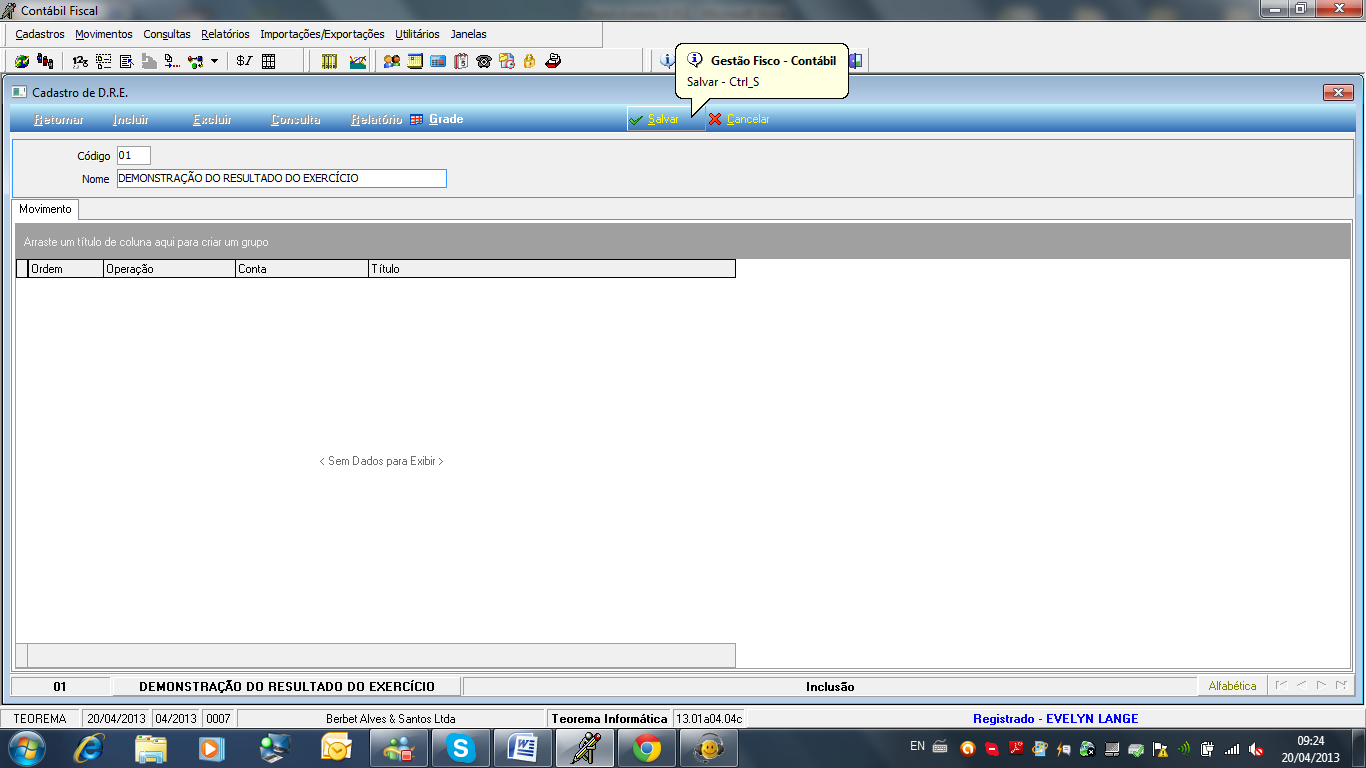
Task: Click the dollar sign $I toolbar icon
Action: [245, 61]
